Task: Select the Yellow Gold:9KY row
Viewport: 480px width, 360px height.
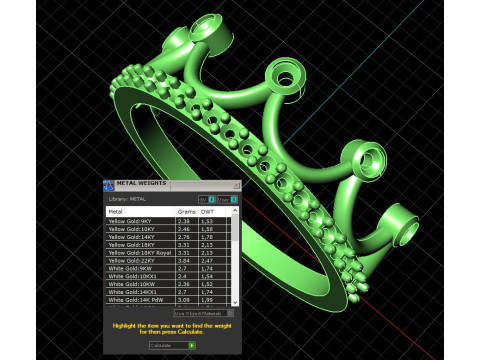Action: 168,221
